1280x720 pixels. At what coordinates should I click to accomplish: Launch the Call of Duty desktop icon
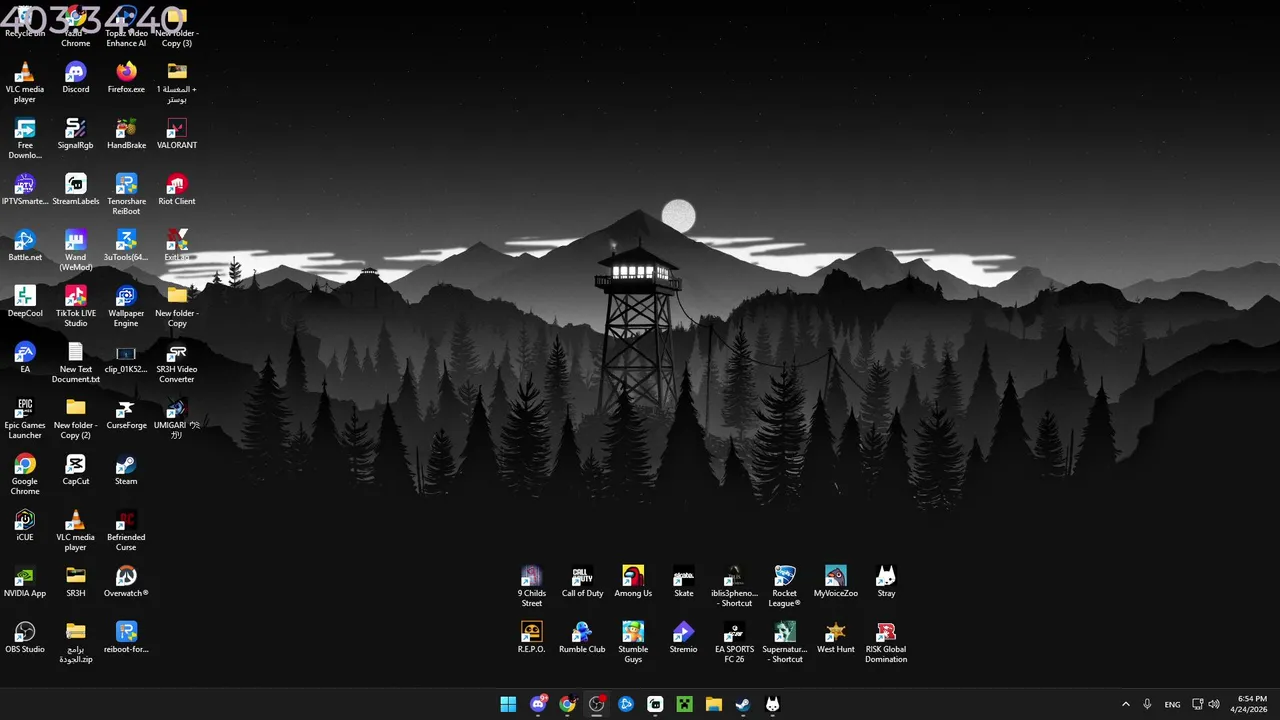click(x=582, y=582)
